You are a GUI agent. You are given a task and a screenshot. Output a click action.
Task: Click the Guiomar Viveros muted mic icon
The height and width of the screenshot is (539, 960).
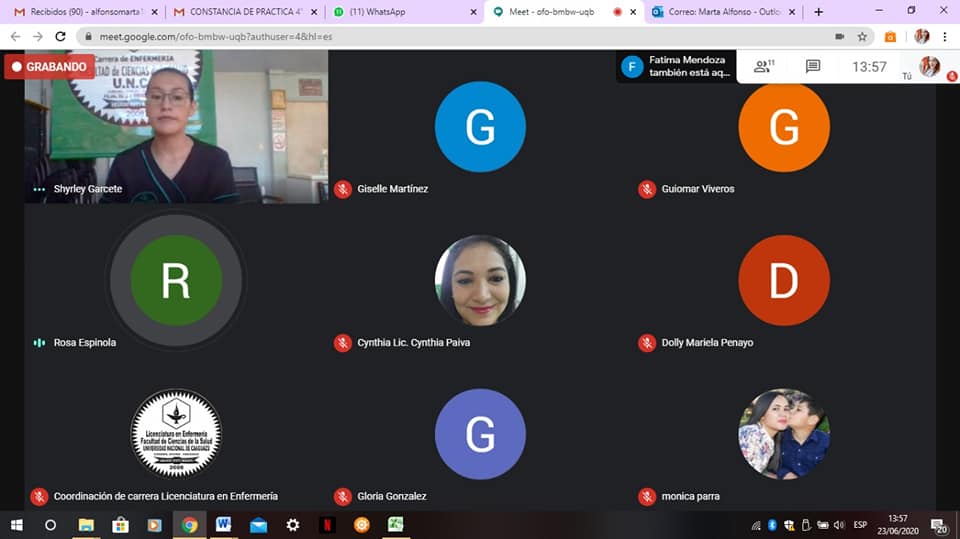pyautogui.click(x=647, y=189)
